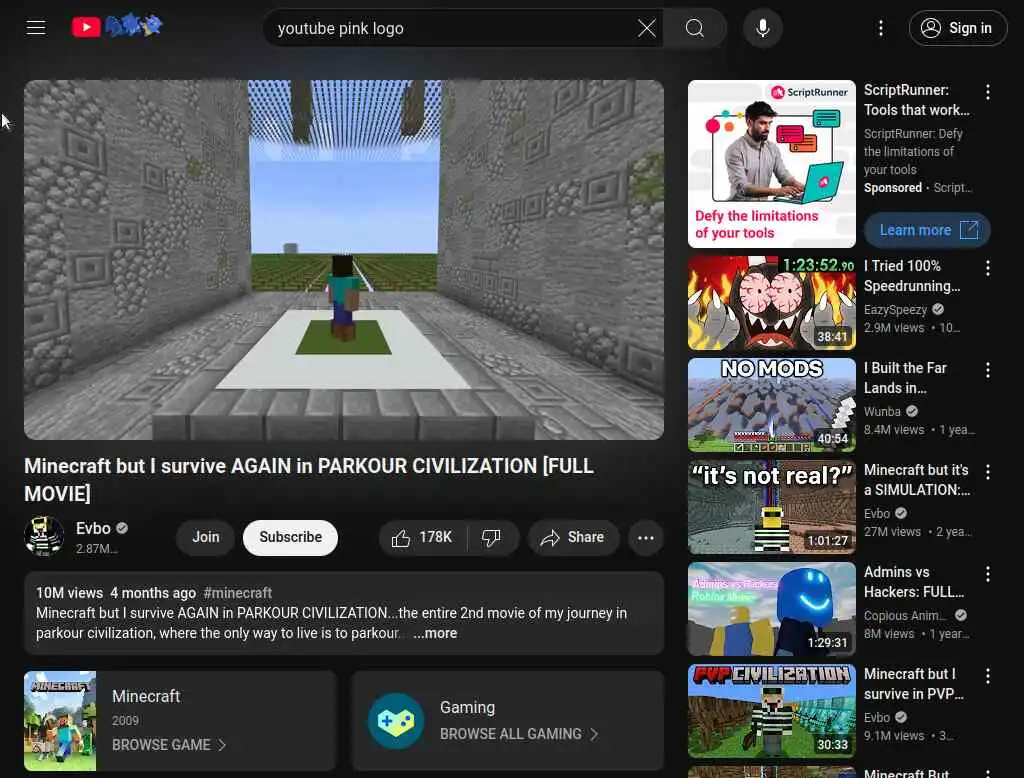Click the magnifier search button

click(695, 28)
